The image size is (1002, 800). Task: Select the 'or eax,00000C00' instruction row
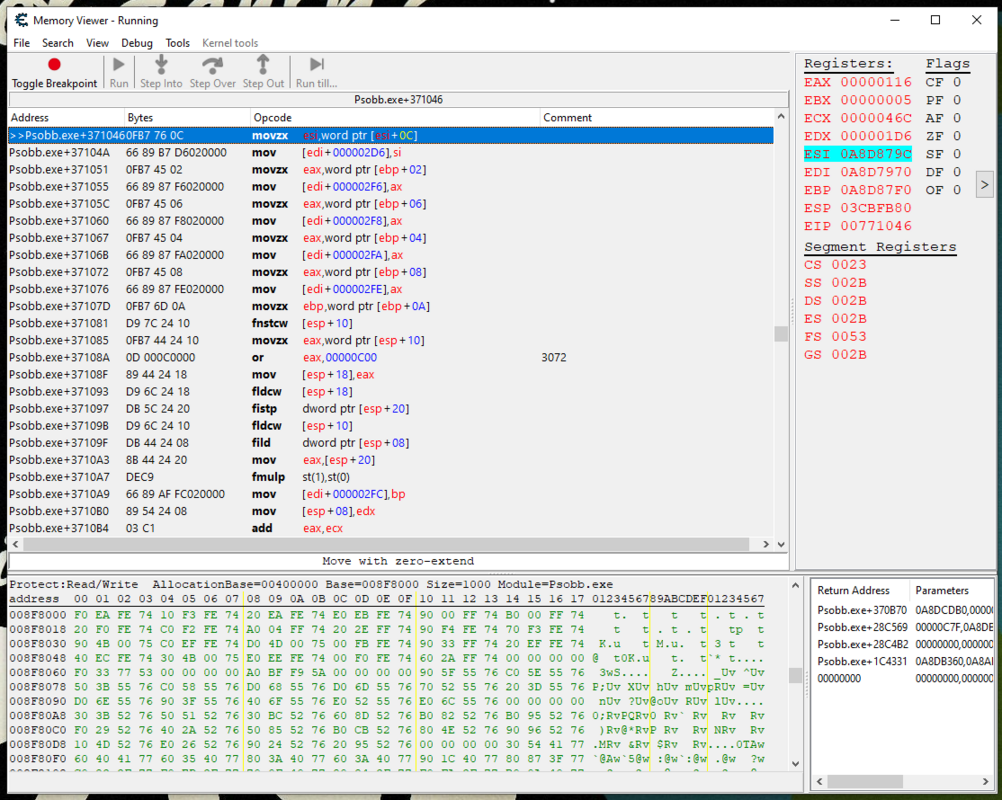tap(390, 358)
